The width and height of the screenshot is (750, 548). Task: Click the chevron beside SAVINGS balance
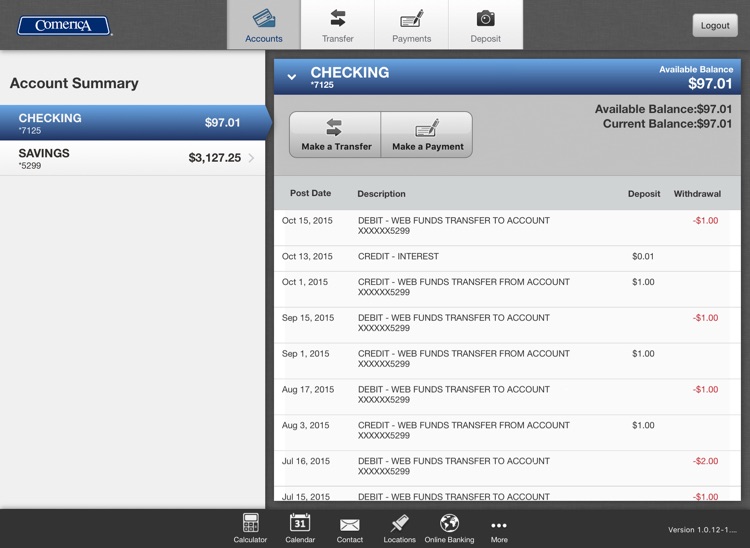point(251,158)
